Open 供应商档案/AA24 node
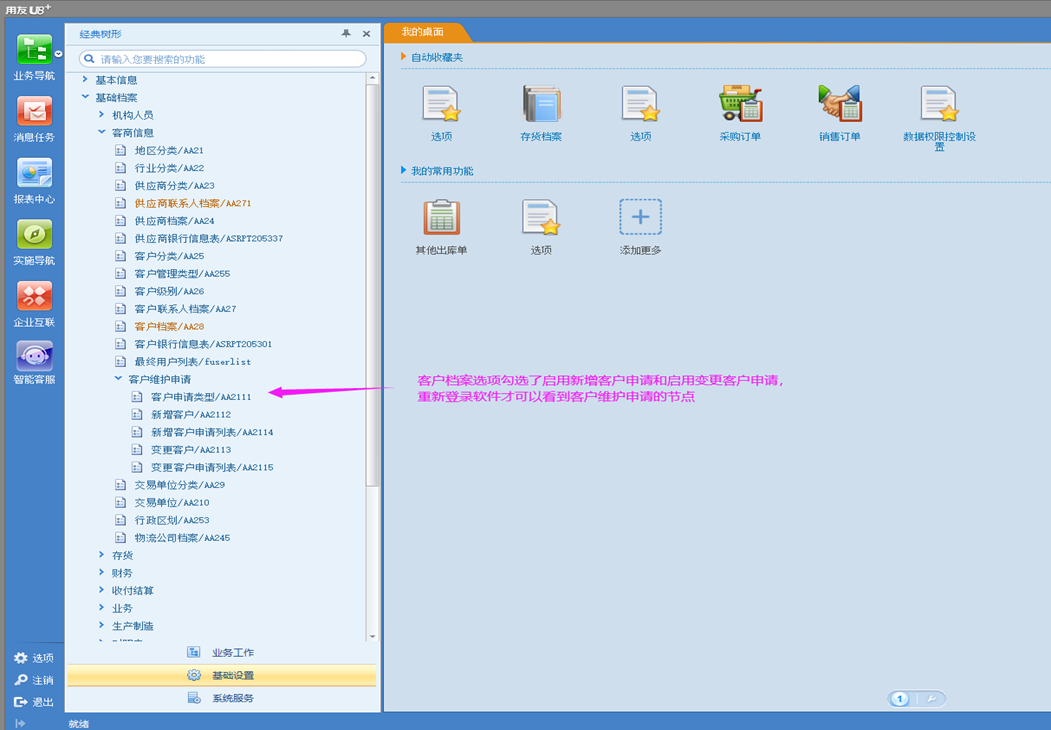This screenshot has height=730, width=1051. 174,221
